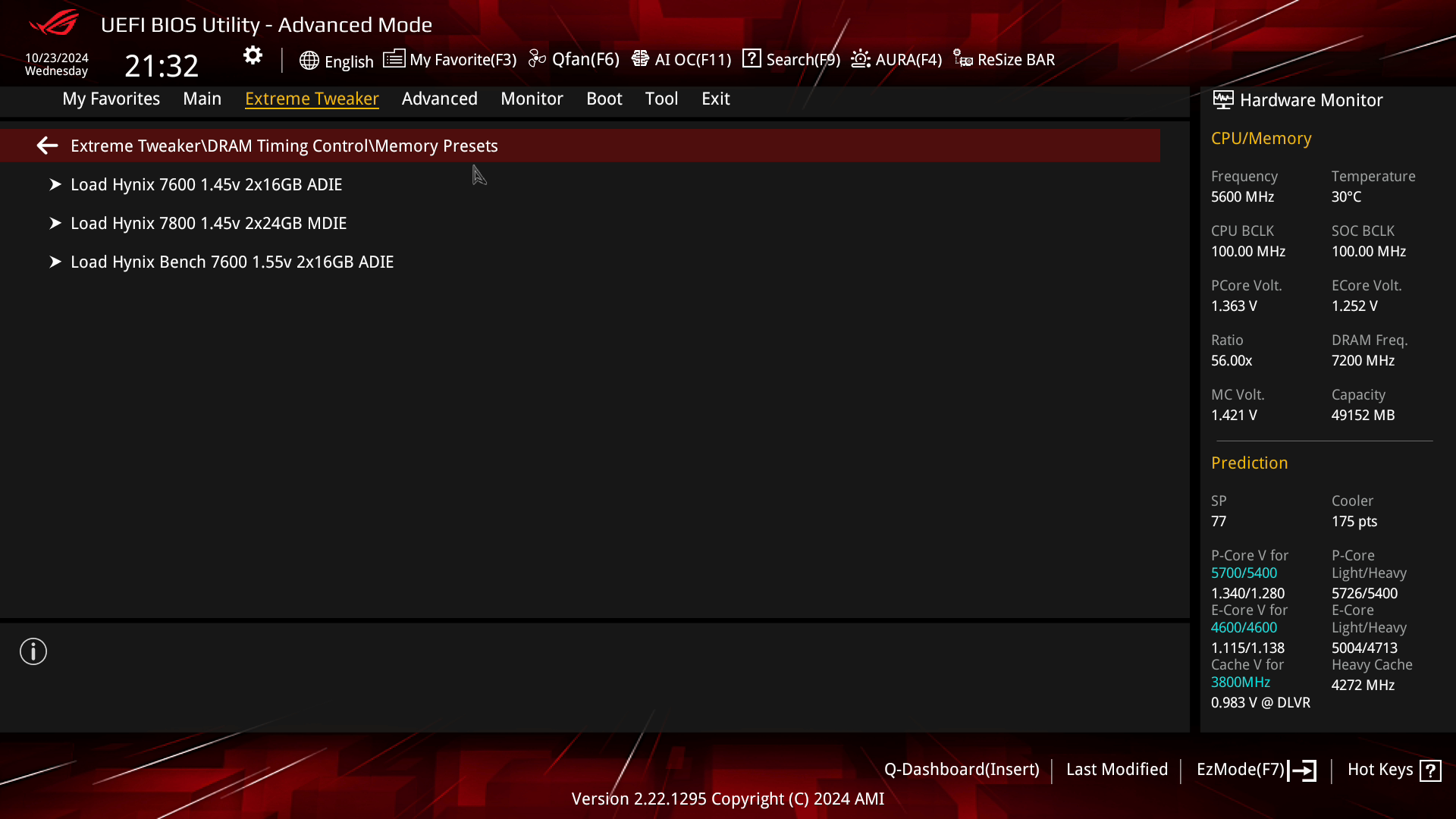Click the Last Modified button
Screen dimensions: 1456x819
(x=1117, y=769)
